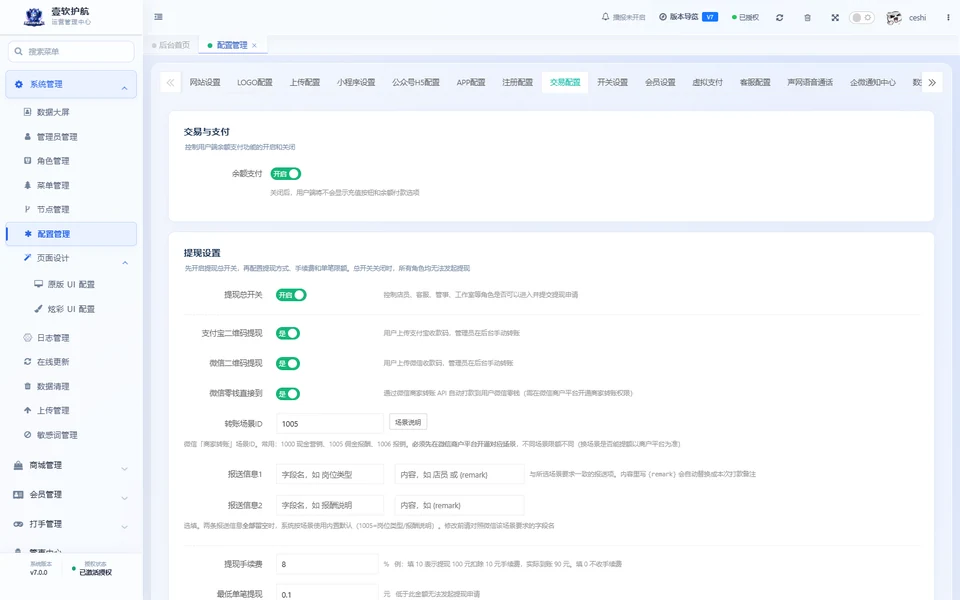Open 版本导览 version guide
Viewport: 960px width, 600px height.
[688, 17]
